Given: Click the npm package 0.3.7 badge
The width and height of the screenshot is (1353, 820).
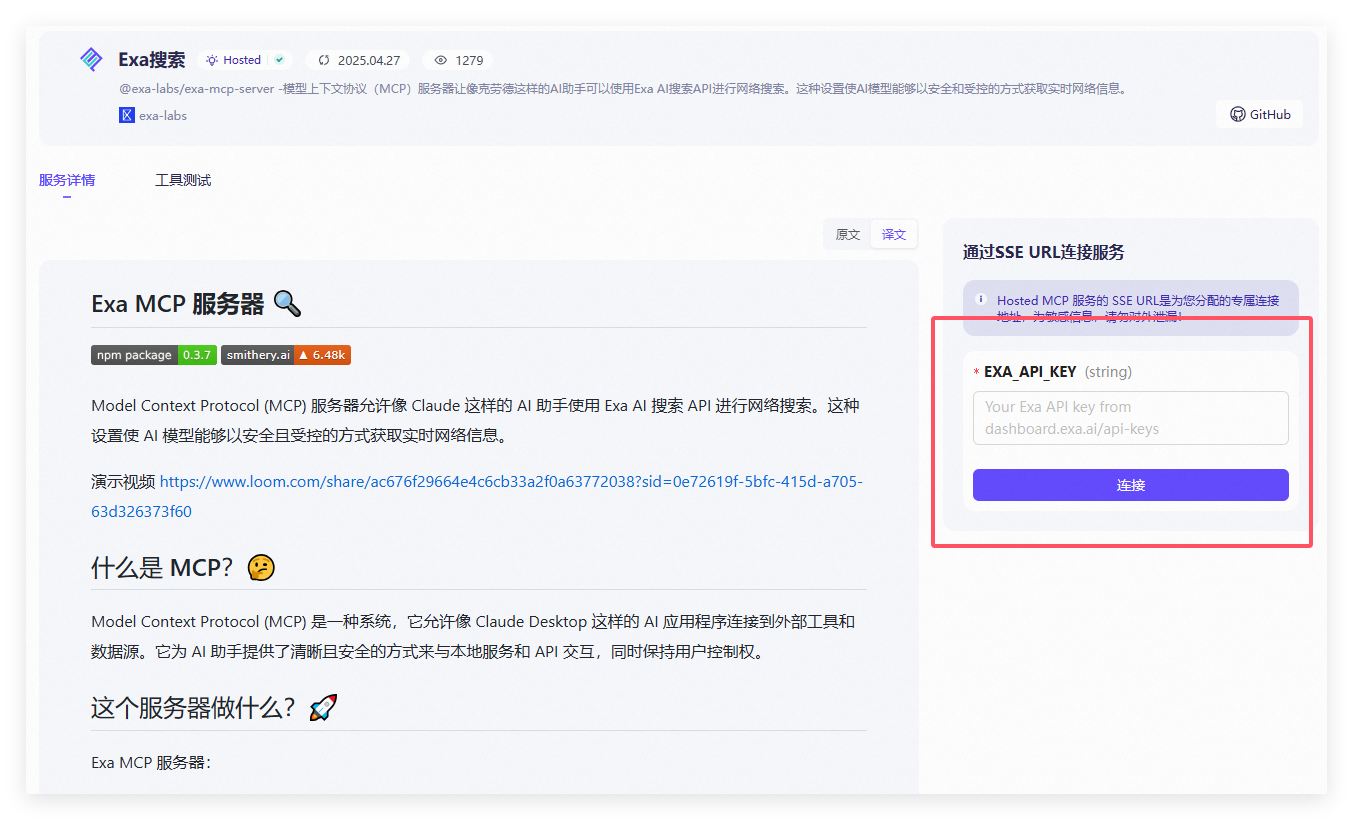Looking at the screenshot, I should pyautogui.click(x=154, y=355).
